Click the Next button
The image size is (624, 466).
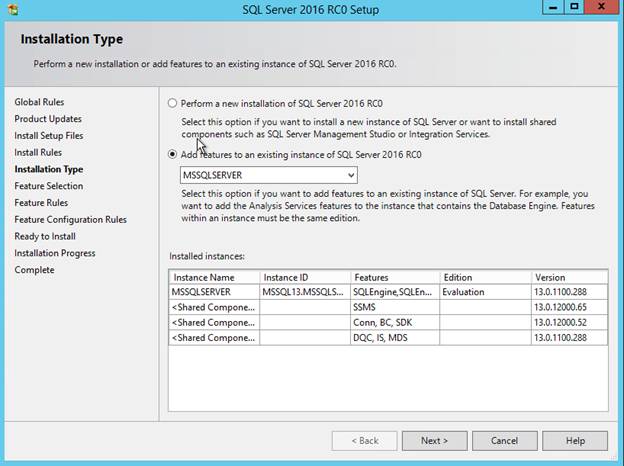[434, 441]
